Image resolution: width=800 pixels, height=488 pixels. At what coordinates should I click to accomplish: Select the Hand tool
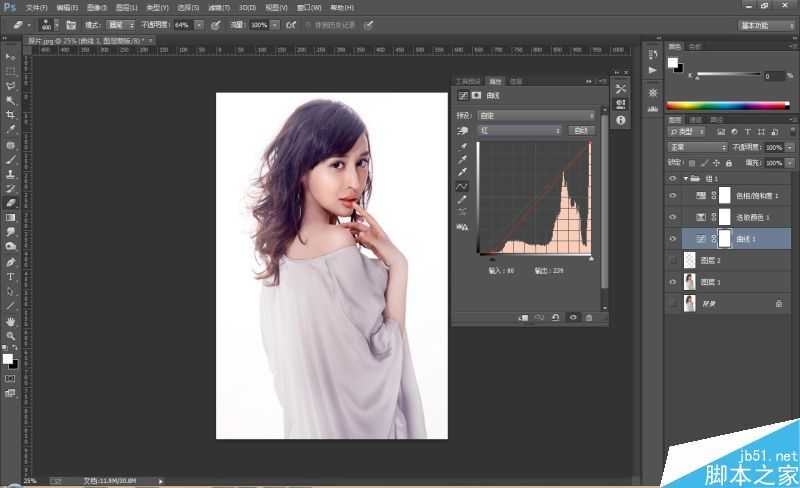click(11, 321)
